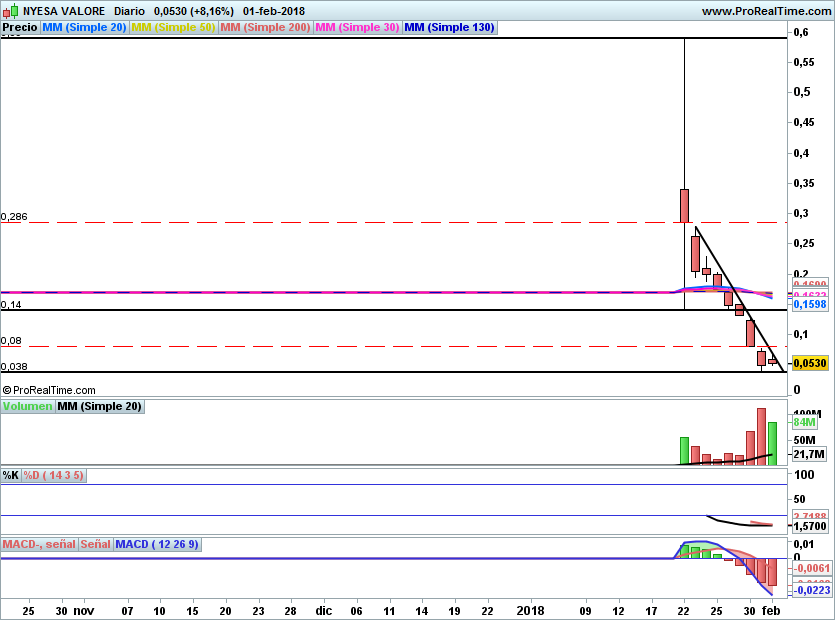Click the MACD (12 26 9) label
835x620 pixels.
[157, 544]
